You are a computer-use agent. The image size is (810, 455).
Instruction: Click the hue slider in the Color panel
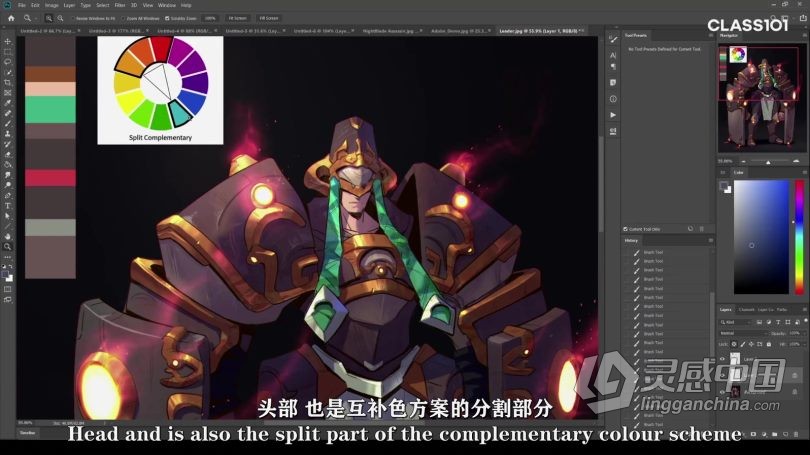pos(799,237)
